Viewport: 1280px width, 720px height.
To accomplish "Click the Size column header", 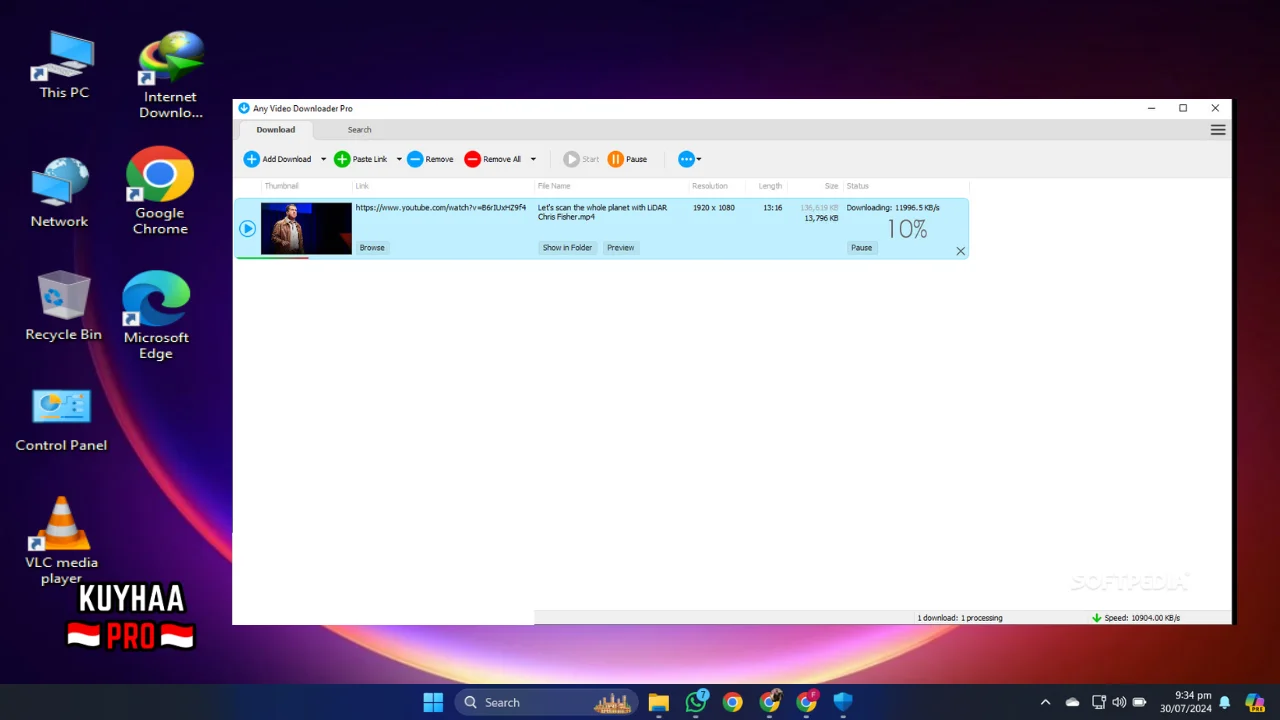I will [831, 186].
